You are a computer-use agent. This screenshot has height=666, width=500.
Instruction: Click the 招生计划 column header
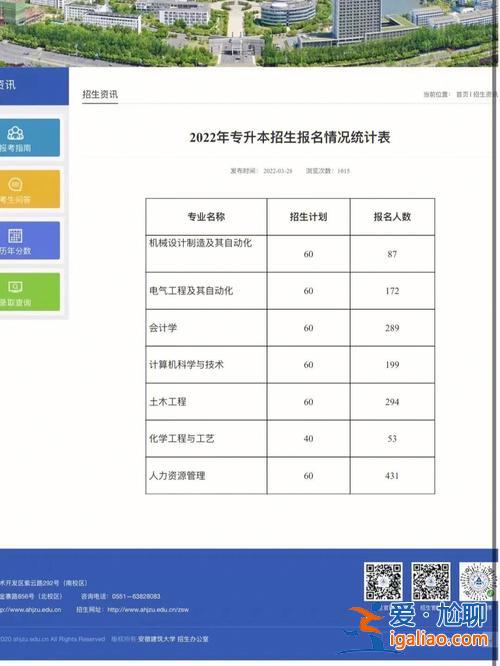[308, 217]
